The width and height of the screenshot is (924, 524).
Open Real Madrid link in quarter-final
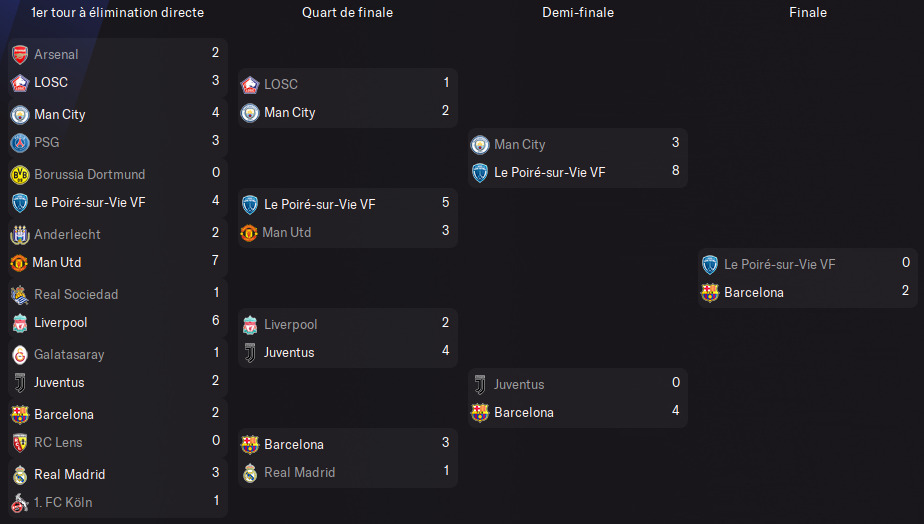(299, 473)
